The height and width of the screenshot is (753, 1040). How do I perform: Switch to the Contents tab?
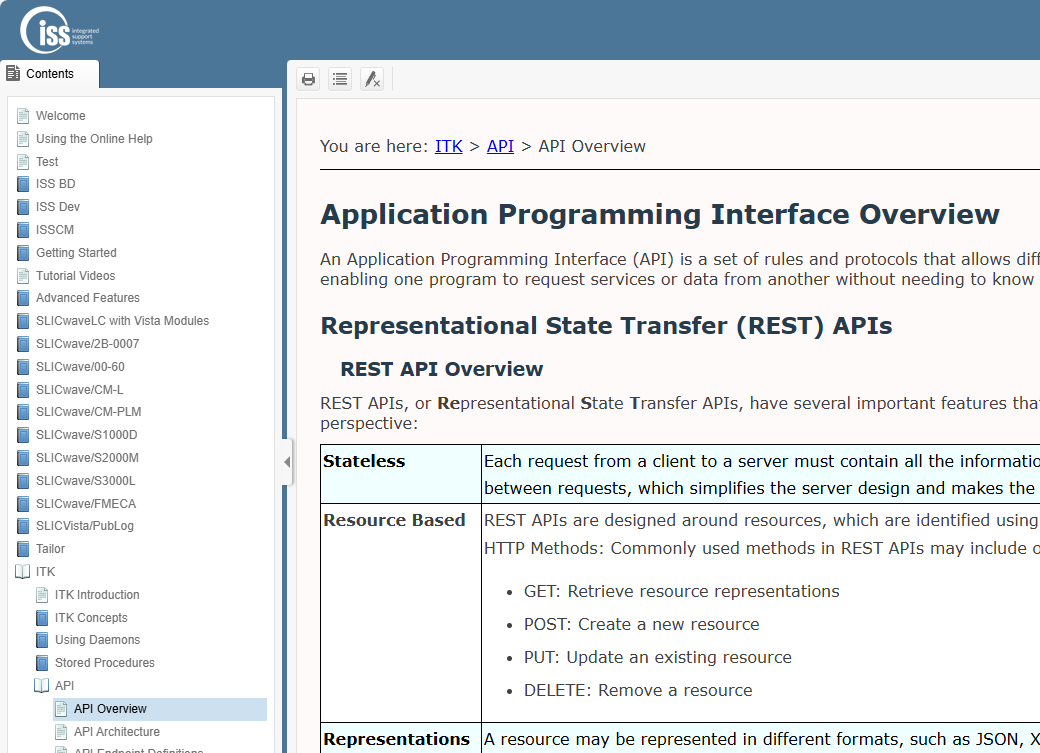[48, 73]
